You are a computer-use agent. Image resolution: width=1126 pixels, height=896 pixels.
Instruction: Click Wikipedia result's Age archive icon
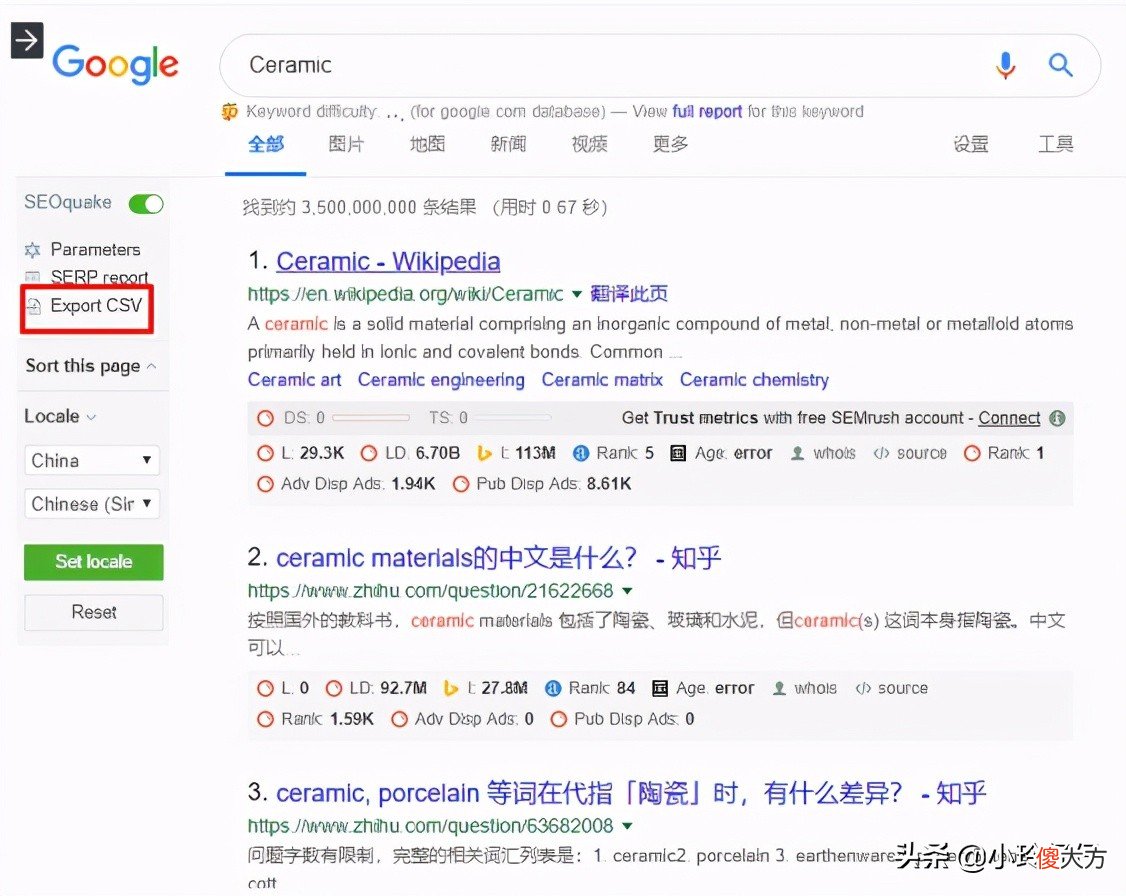(x=678, y=453)
